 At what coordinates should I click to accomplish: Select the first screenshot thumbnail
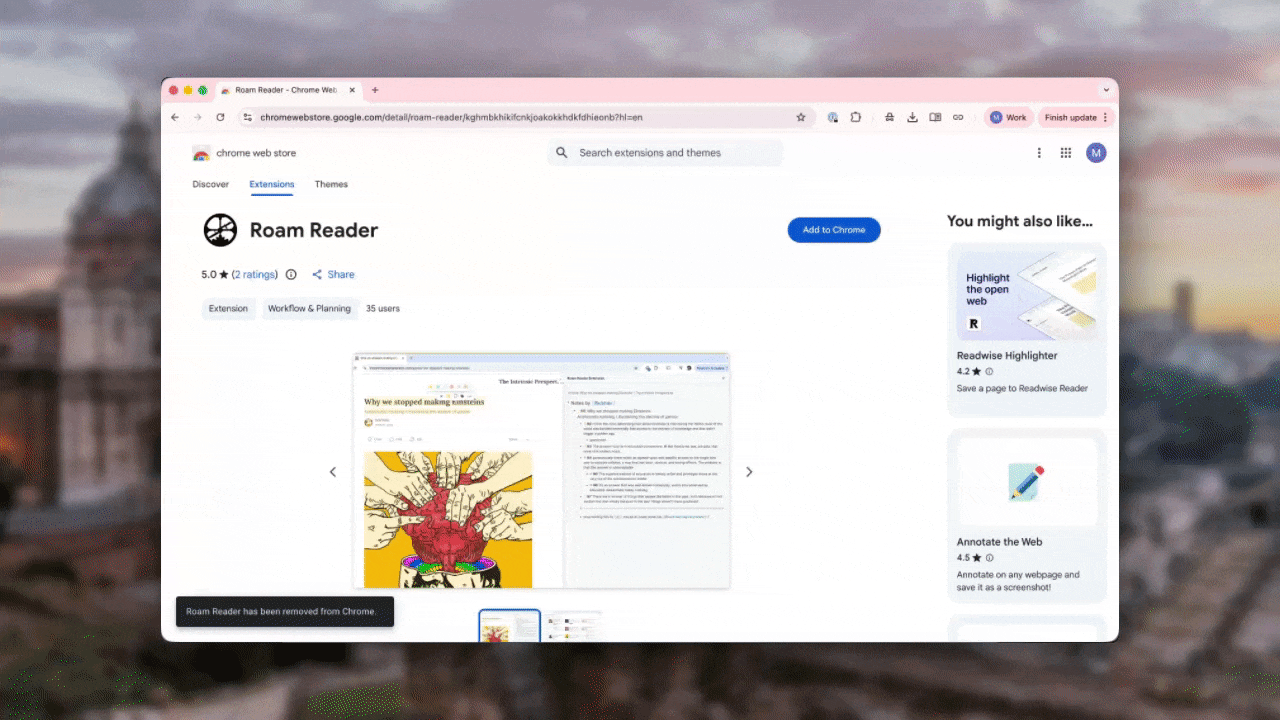pyautogui.click(x=509, y=626)
